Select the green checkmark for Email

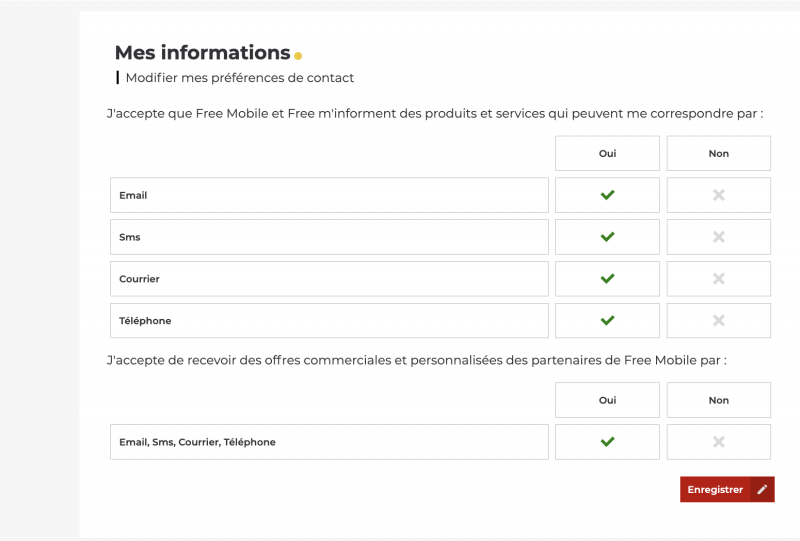pos(607,195)
